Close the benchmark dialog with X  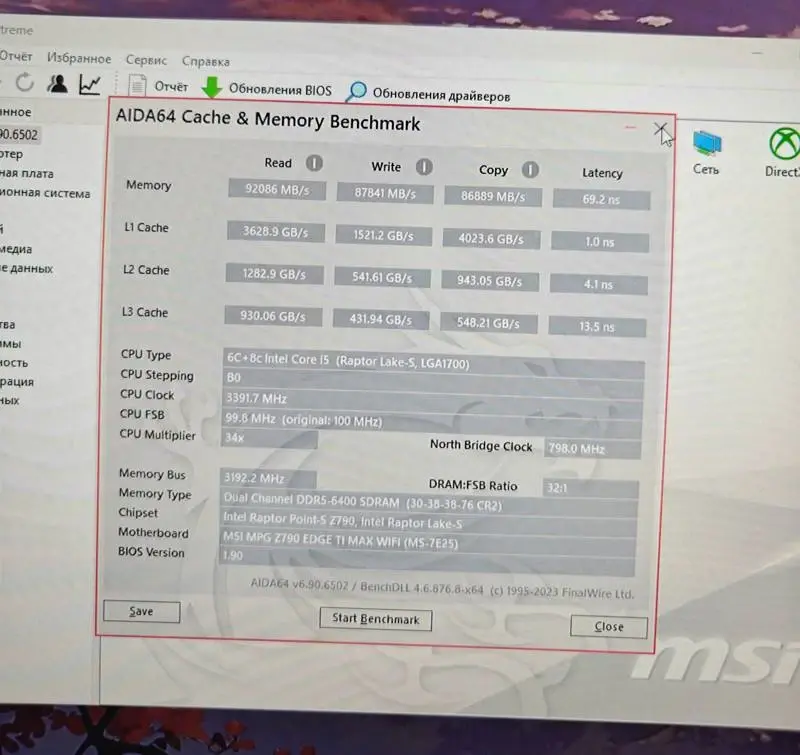661,129
